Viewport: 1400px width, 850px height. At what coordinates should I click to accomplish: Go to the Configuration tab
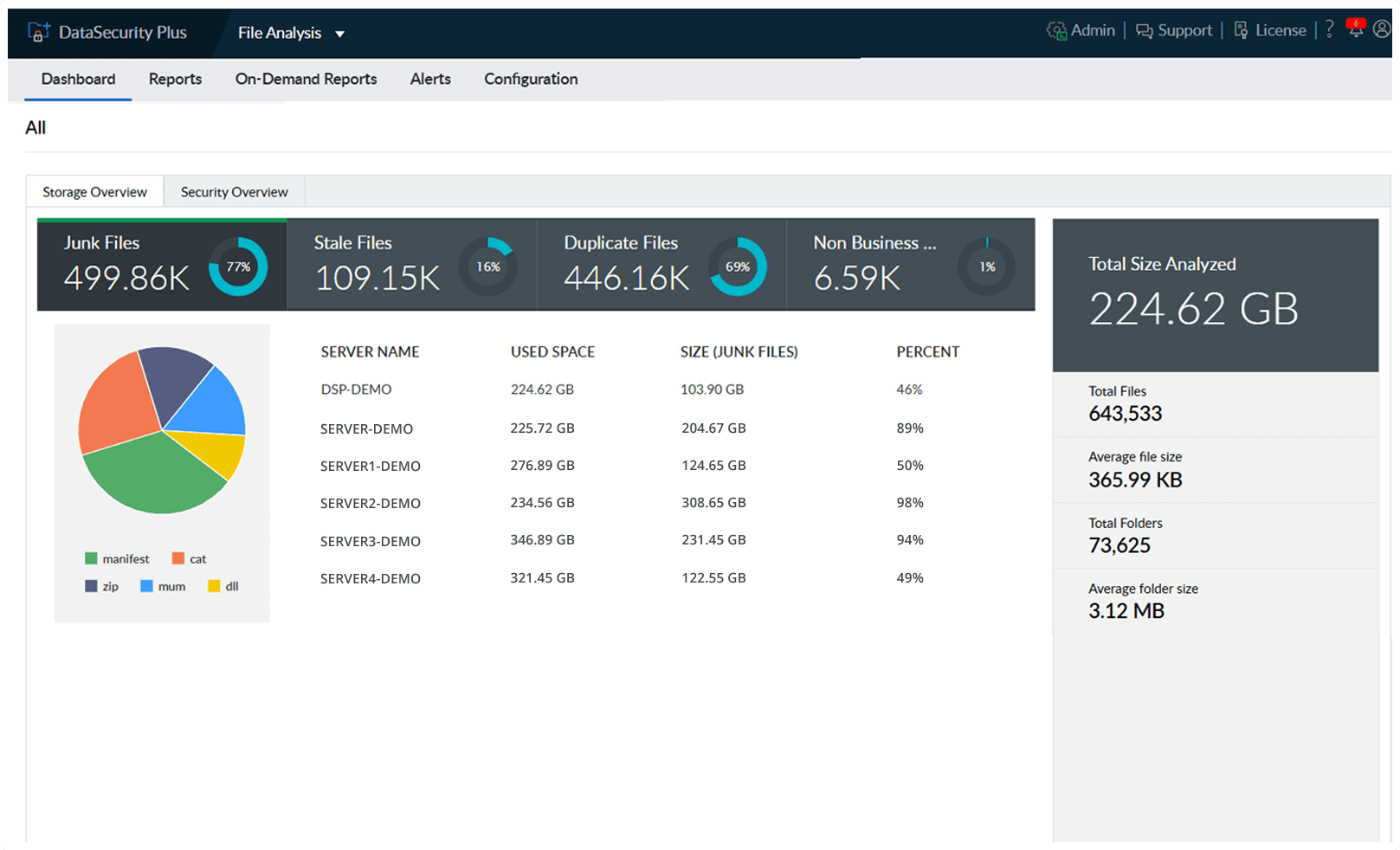[x=530, y=79]
